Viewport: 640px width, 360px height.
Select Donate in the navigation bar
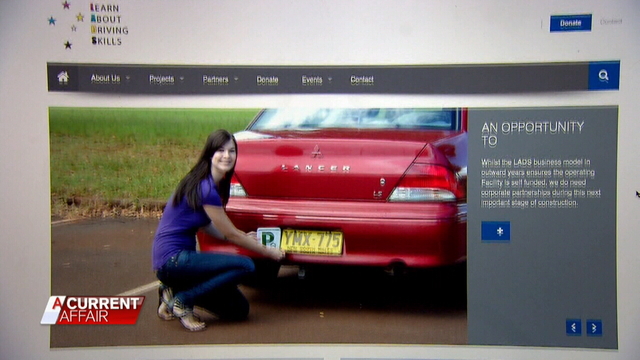(267, 80)
